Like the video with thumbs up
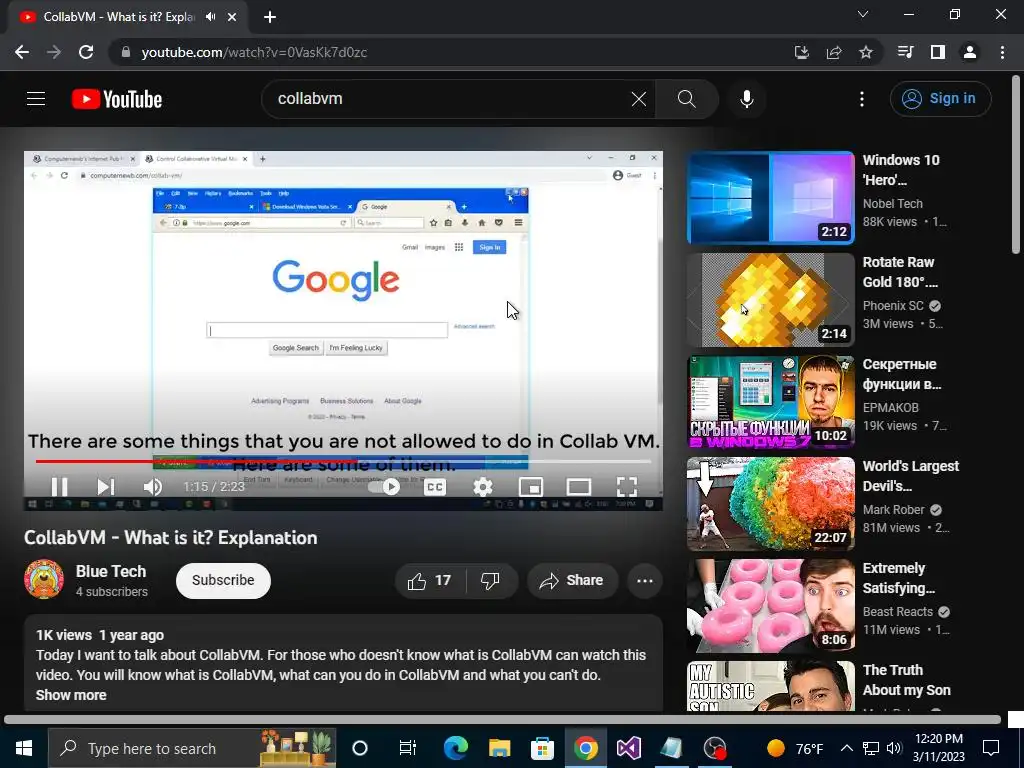The image size is (1024, 768). click(x=429, y=581)
